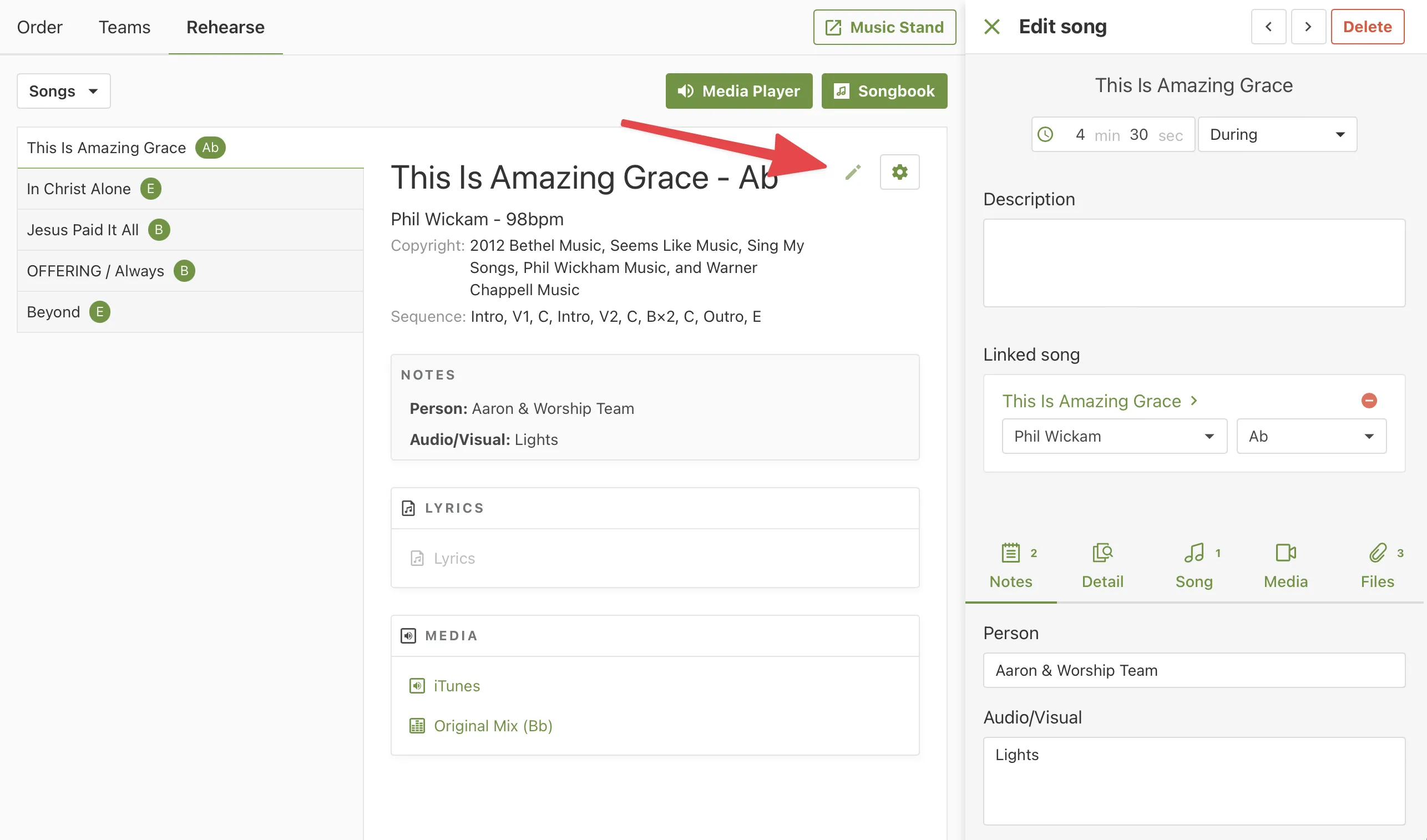Click the pencil edit icon beside song title
This screenshot has width=1427, height=840.
[x=853, y=172]
